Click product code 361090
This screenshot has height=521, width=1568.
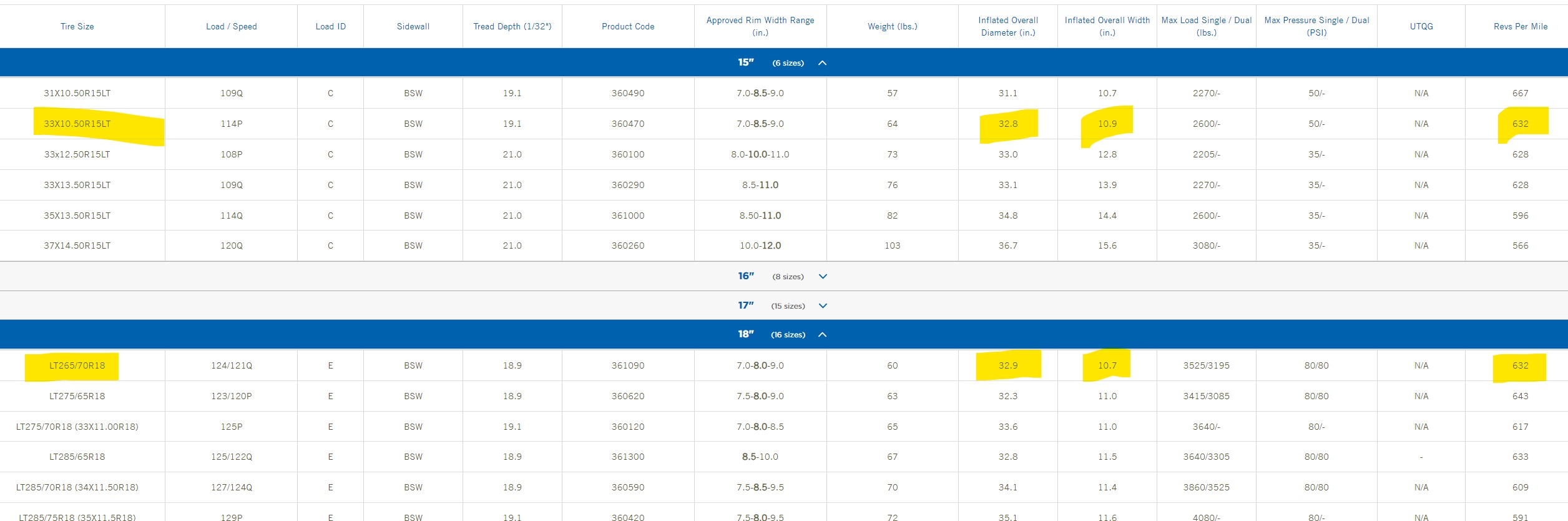[627, 365]
